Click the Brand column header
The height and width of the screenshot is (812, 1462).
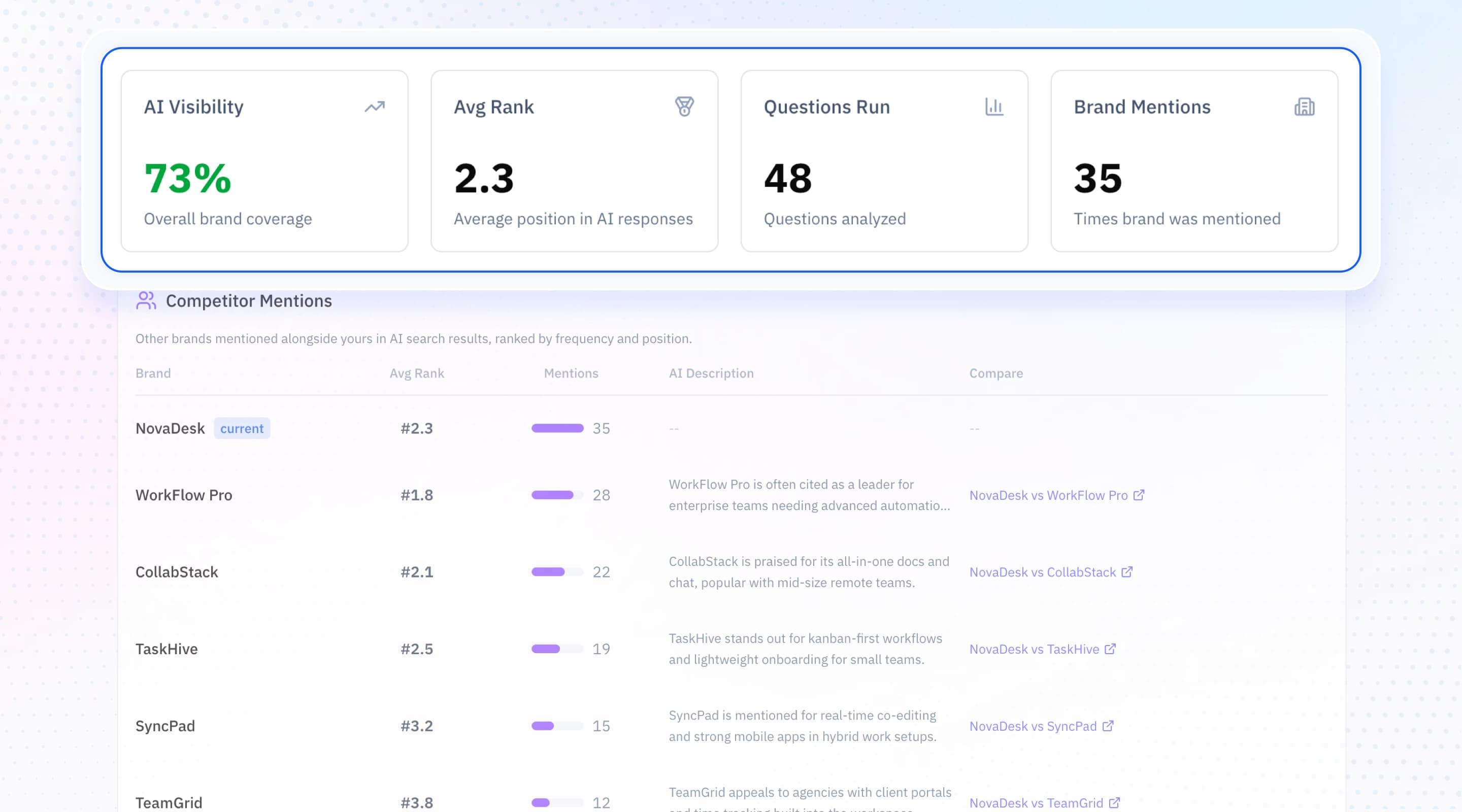[153, 373]
